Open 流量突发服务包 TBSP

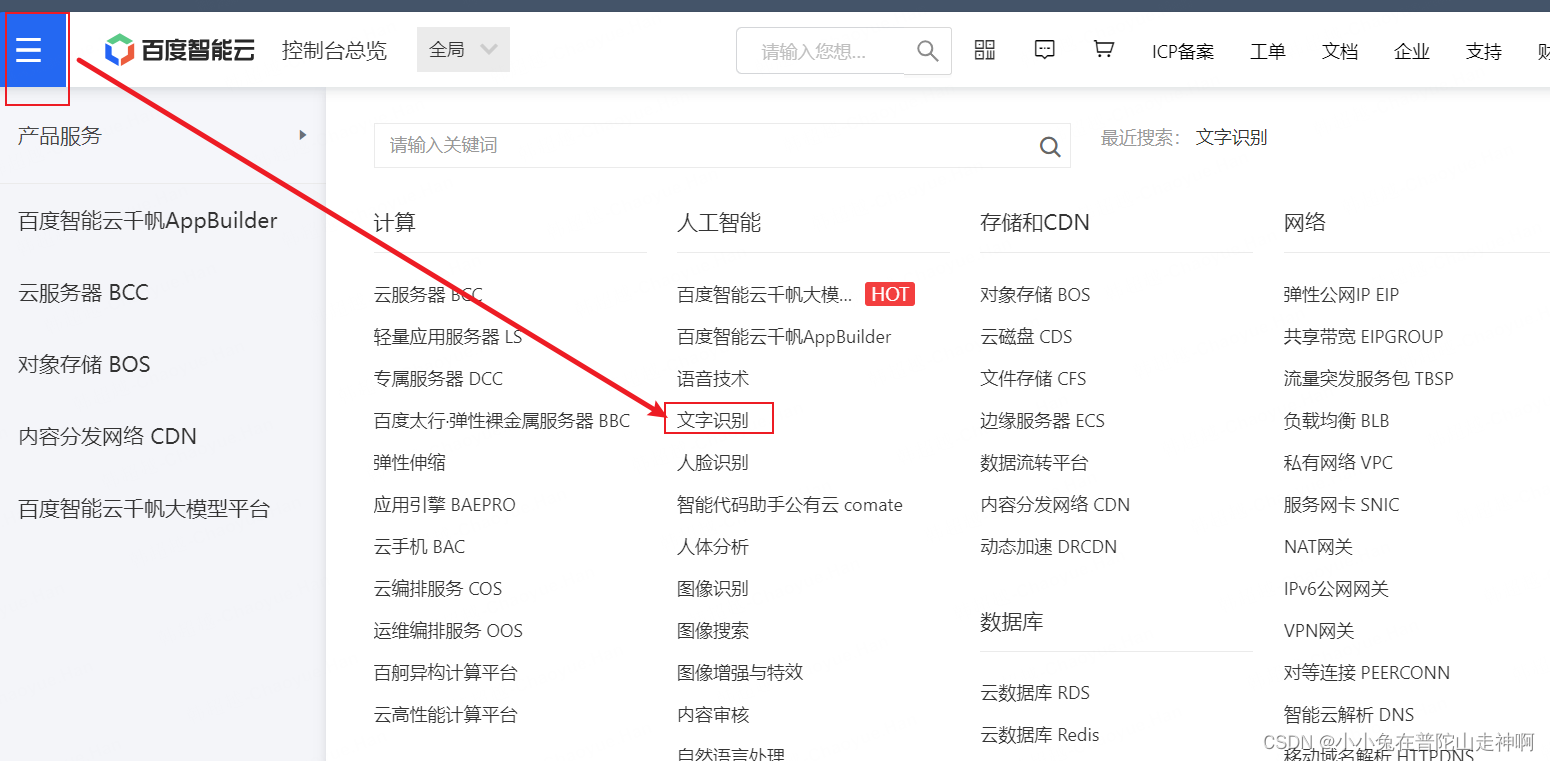[x=1369, y=379]
